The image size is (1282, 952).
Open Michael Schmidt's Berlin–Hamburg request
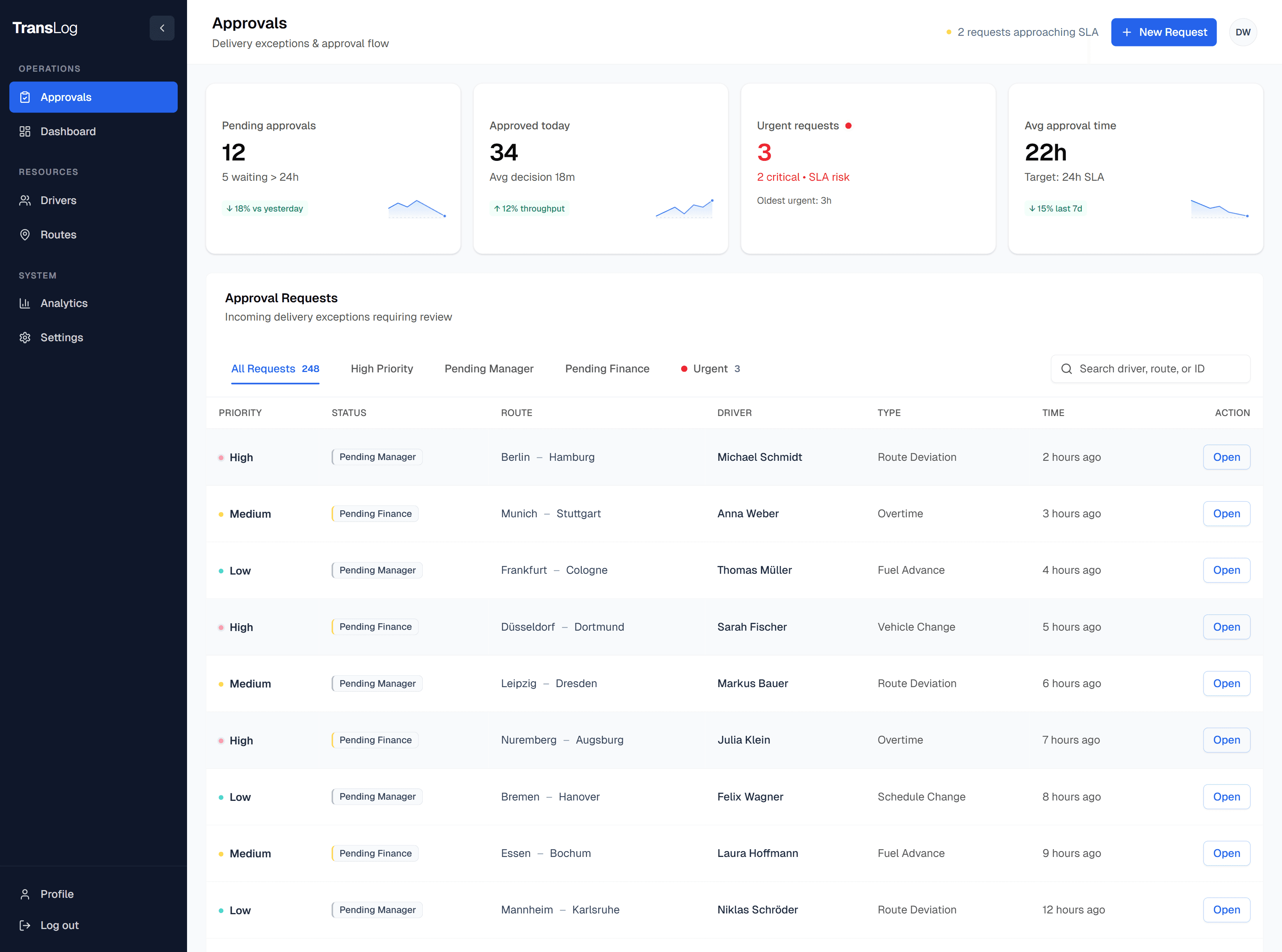(x=1226, y=457)
